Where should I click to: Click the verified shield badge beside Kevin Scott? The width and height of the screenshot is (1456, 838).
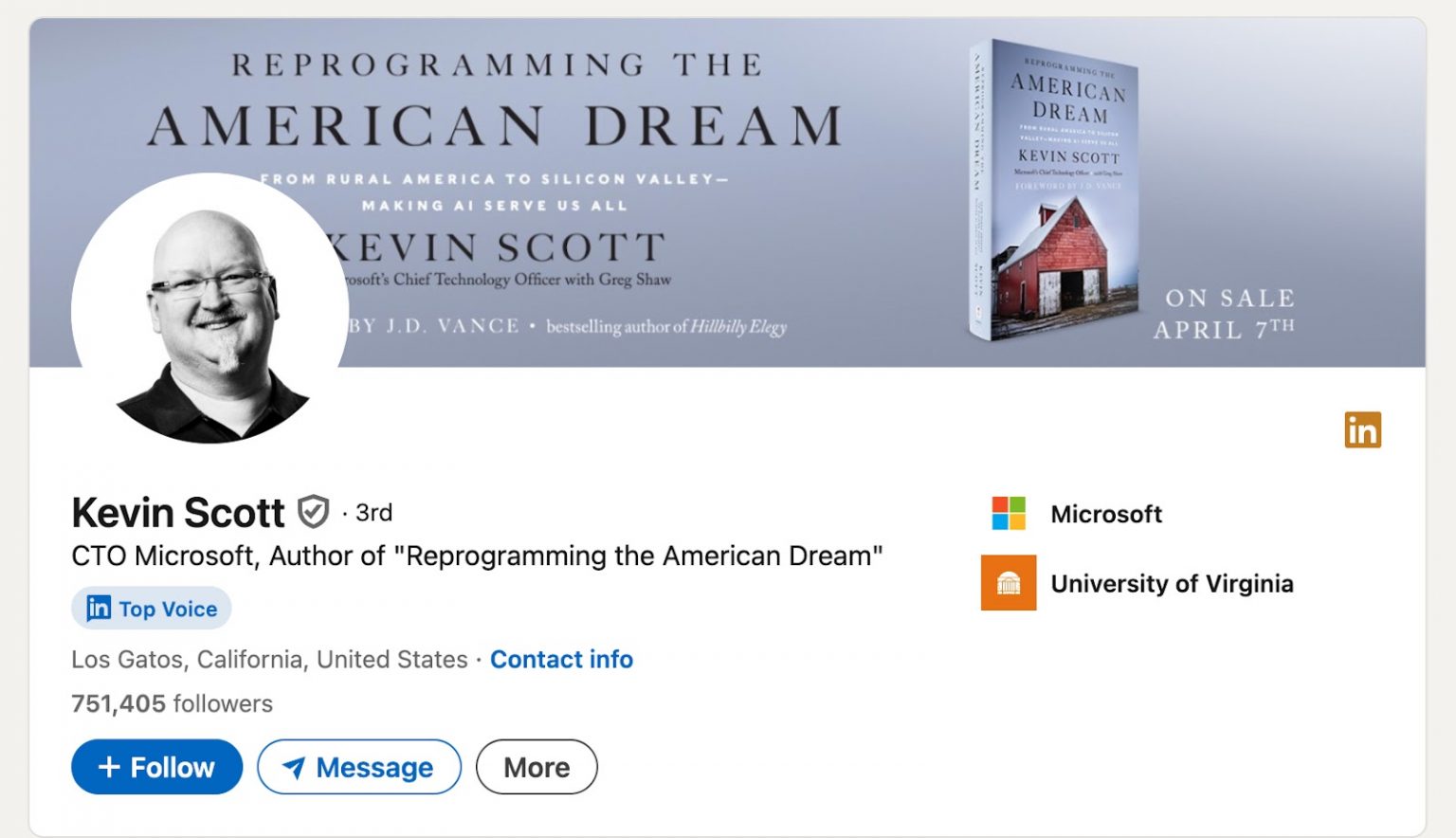pyautogui.click(x=313, y=512)
